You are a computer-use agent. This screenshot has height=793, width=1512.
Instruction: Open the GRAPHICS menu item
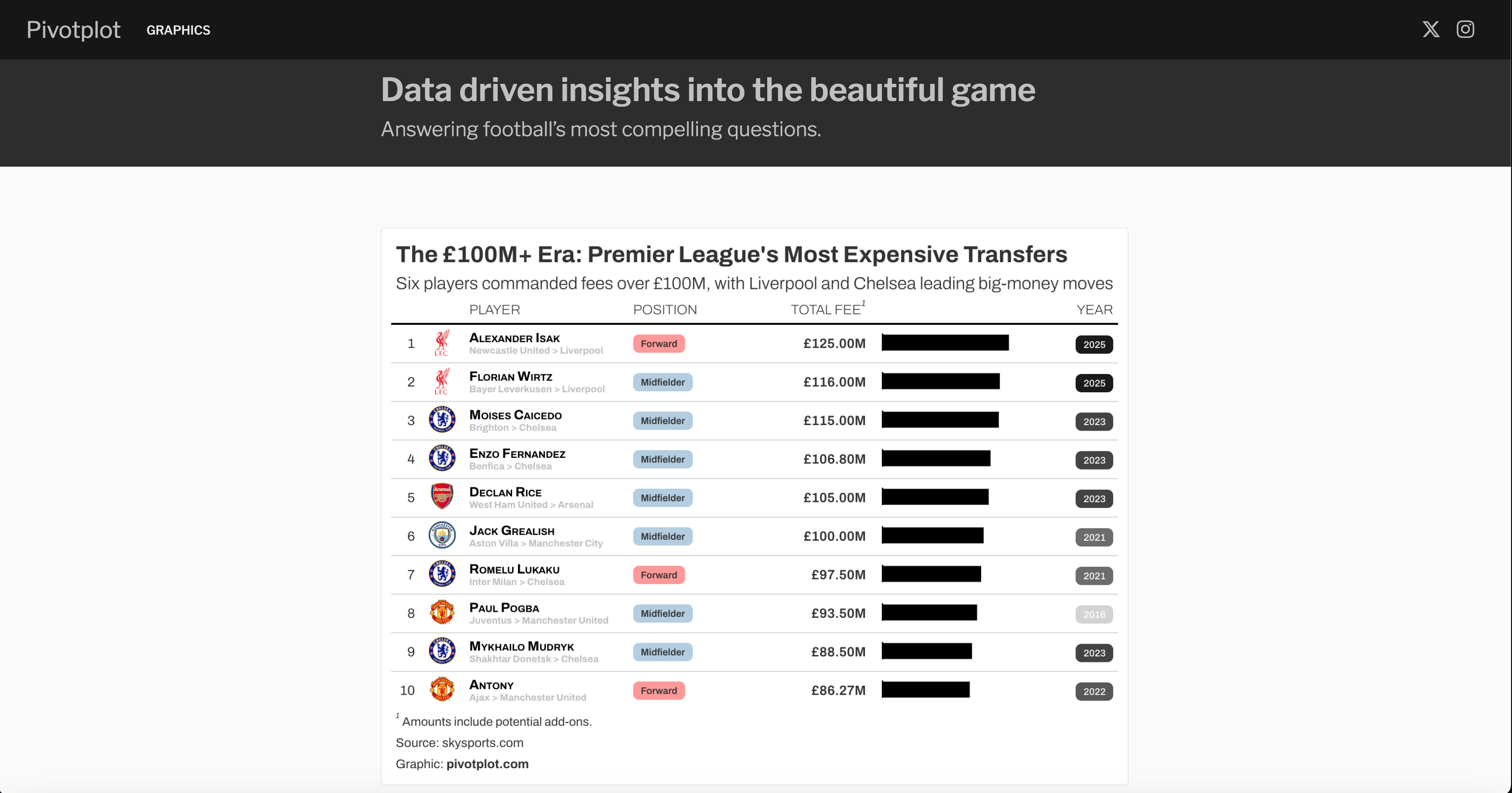click(178, 30)
